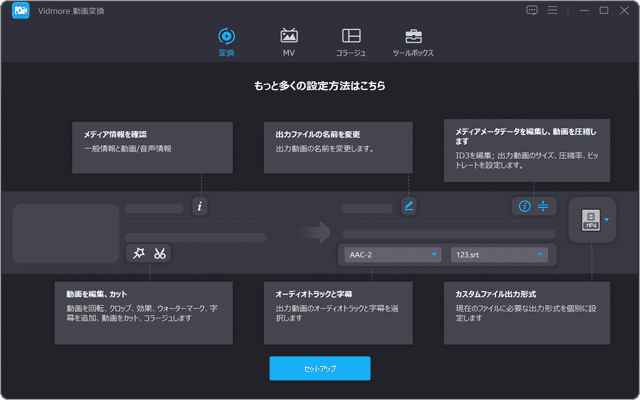Image resolution: width=640 pixels, height=400 pixels.
Task: Expand the 123.srt subtitle dropdown
Action: (541, 255)
